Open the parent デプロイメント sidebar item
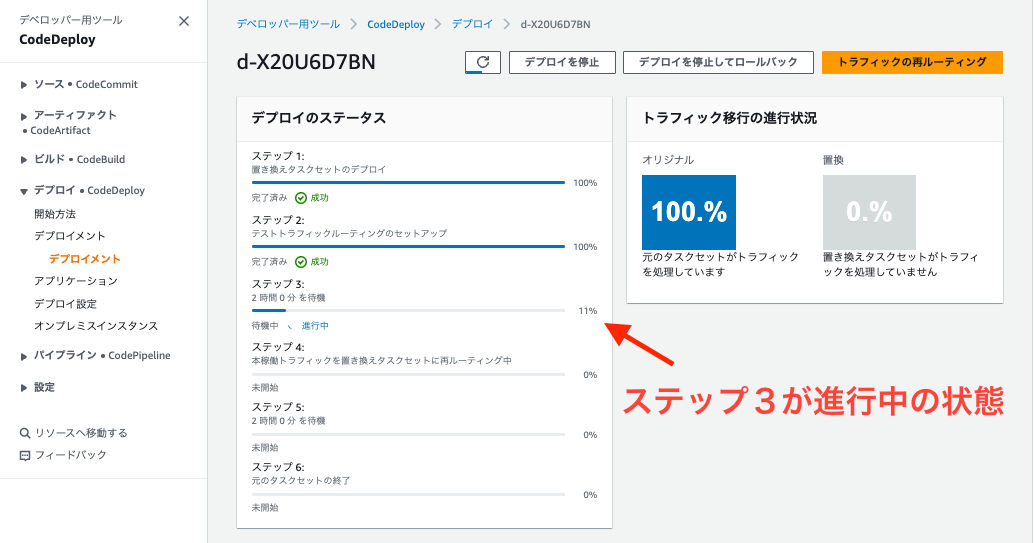Image resolution: width=1034 pixels, height=543 pixels. pyautogui.click(x=70, y=236)
